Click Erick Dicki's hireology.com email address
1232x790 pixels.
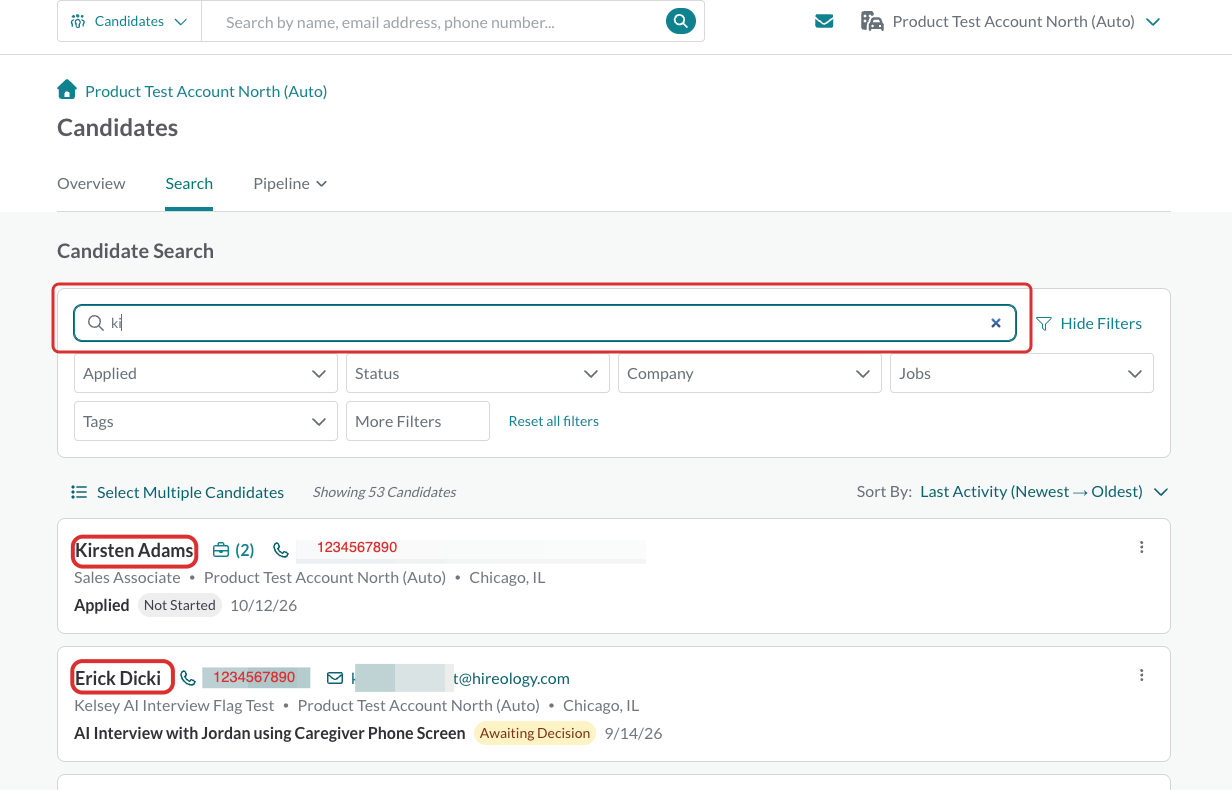(461, 678)
